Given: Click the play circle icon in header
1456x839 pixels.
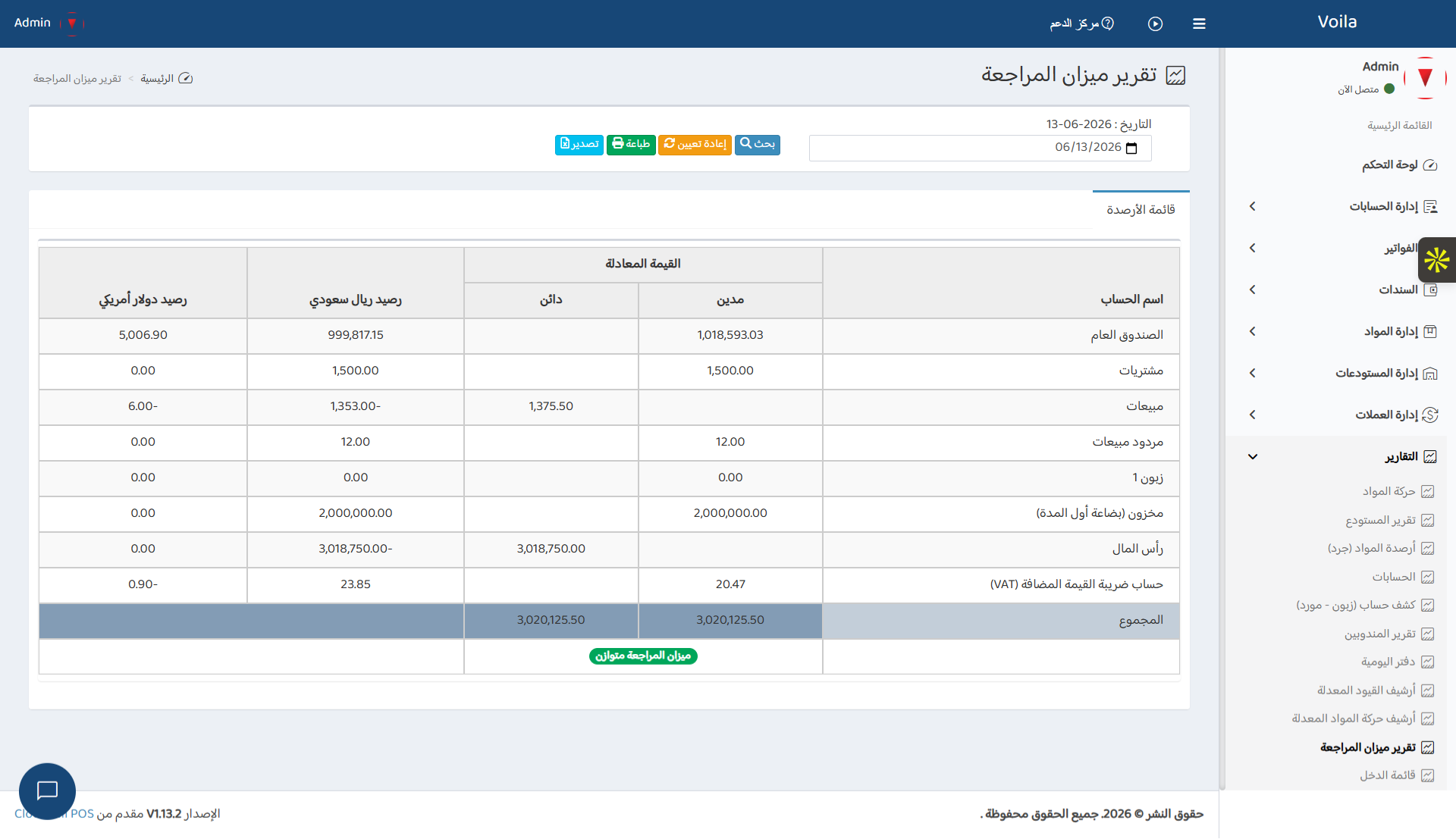Looking at the screenshot, I should tap(1155, 23).
